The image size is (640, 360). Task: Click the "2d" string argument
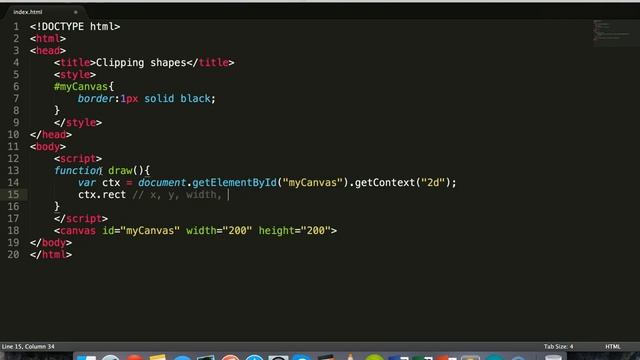pos(433,182)
